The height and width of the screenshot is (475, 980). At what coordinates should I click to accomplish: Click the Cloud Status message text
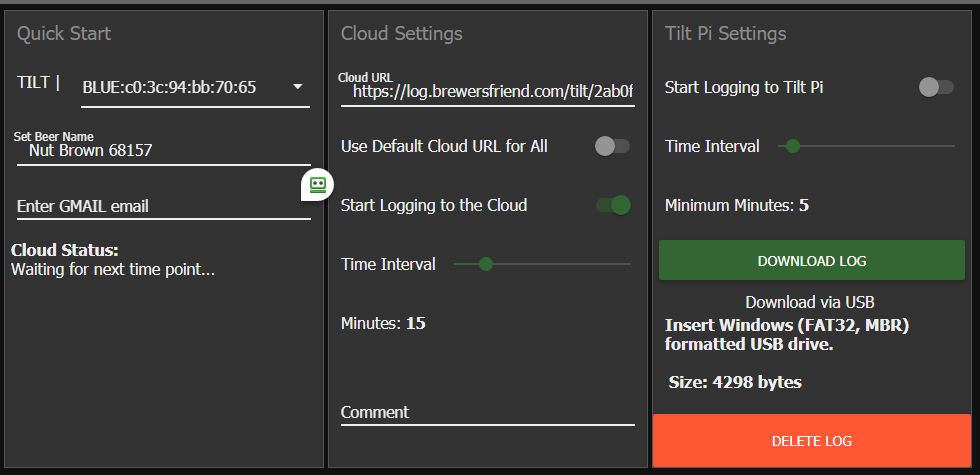113,269
